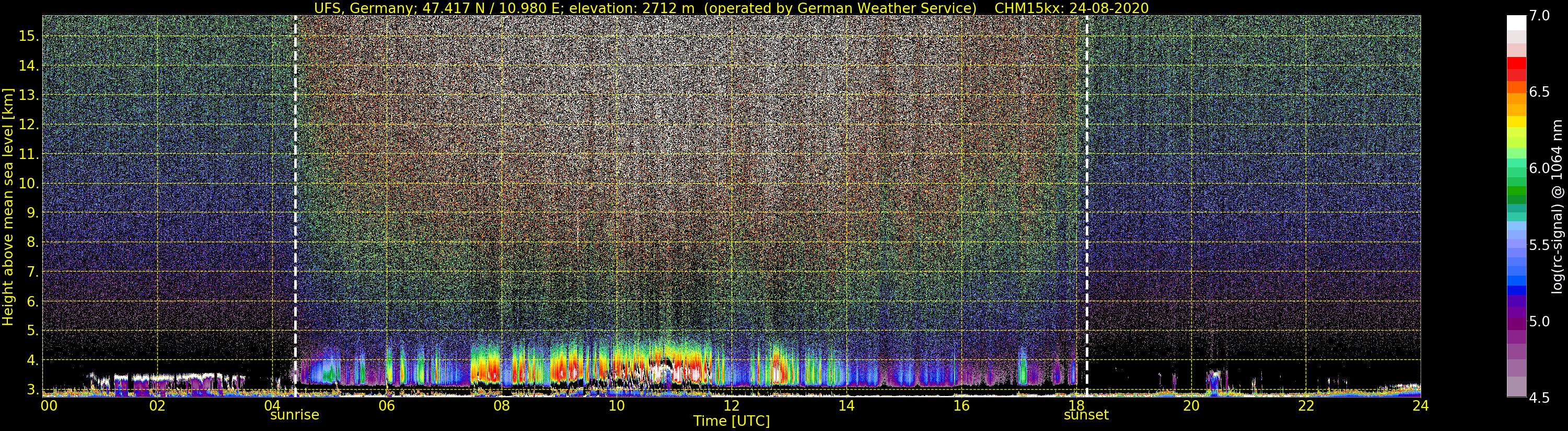Click the "02" time axis tick label

coord(158,405)
